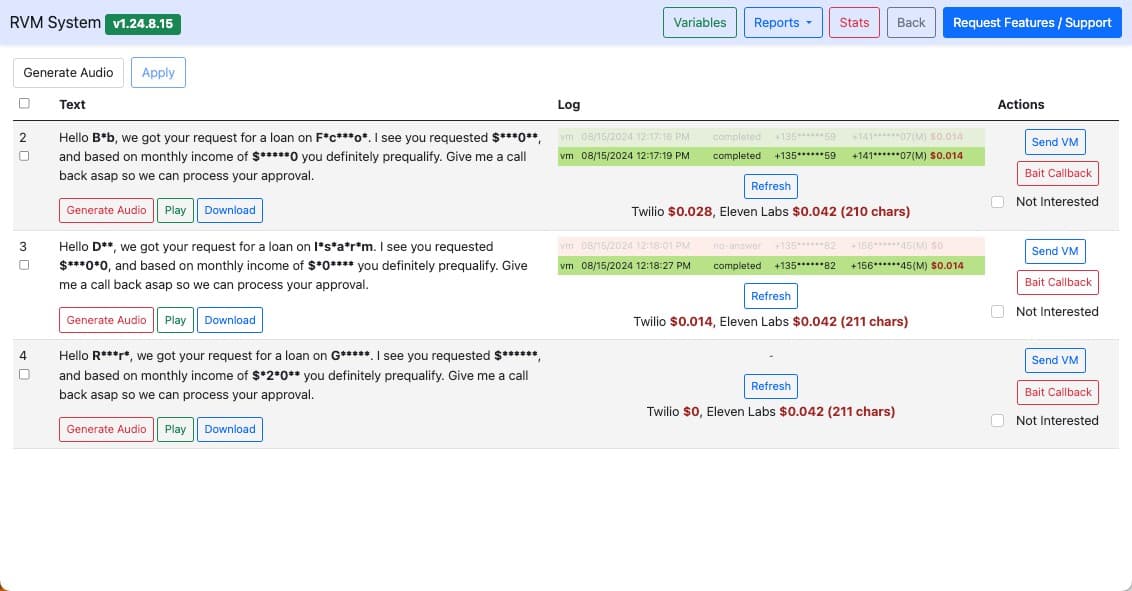Go Back using the header button

click(x=911, y=22)
